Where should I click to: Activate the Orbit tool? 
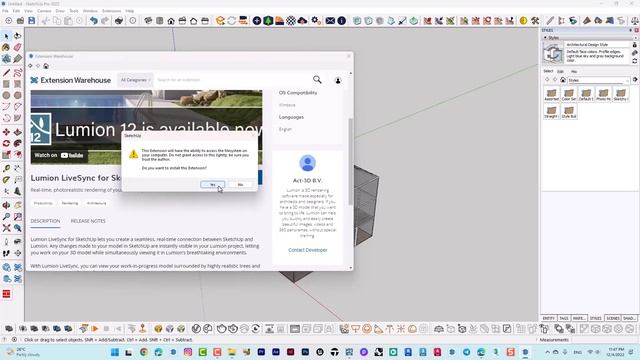[6, 205]
